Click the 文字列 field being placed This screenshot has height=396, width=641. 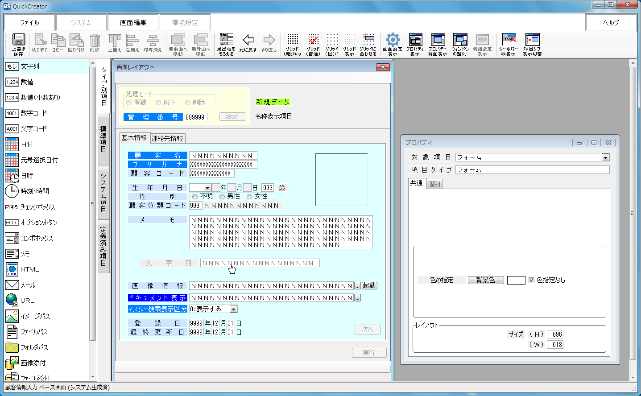260,263
